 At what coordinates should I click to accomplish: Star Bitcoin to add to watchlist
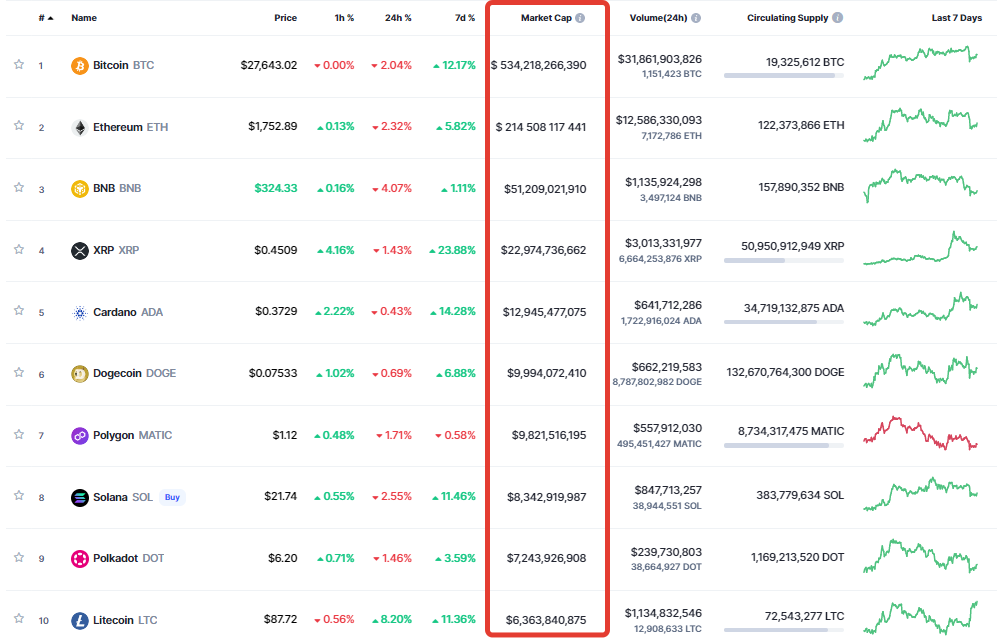pyautogui.click(x=18, y=64)
